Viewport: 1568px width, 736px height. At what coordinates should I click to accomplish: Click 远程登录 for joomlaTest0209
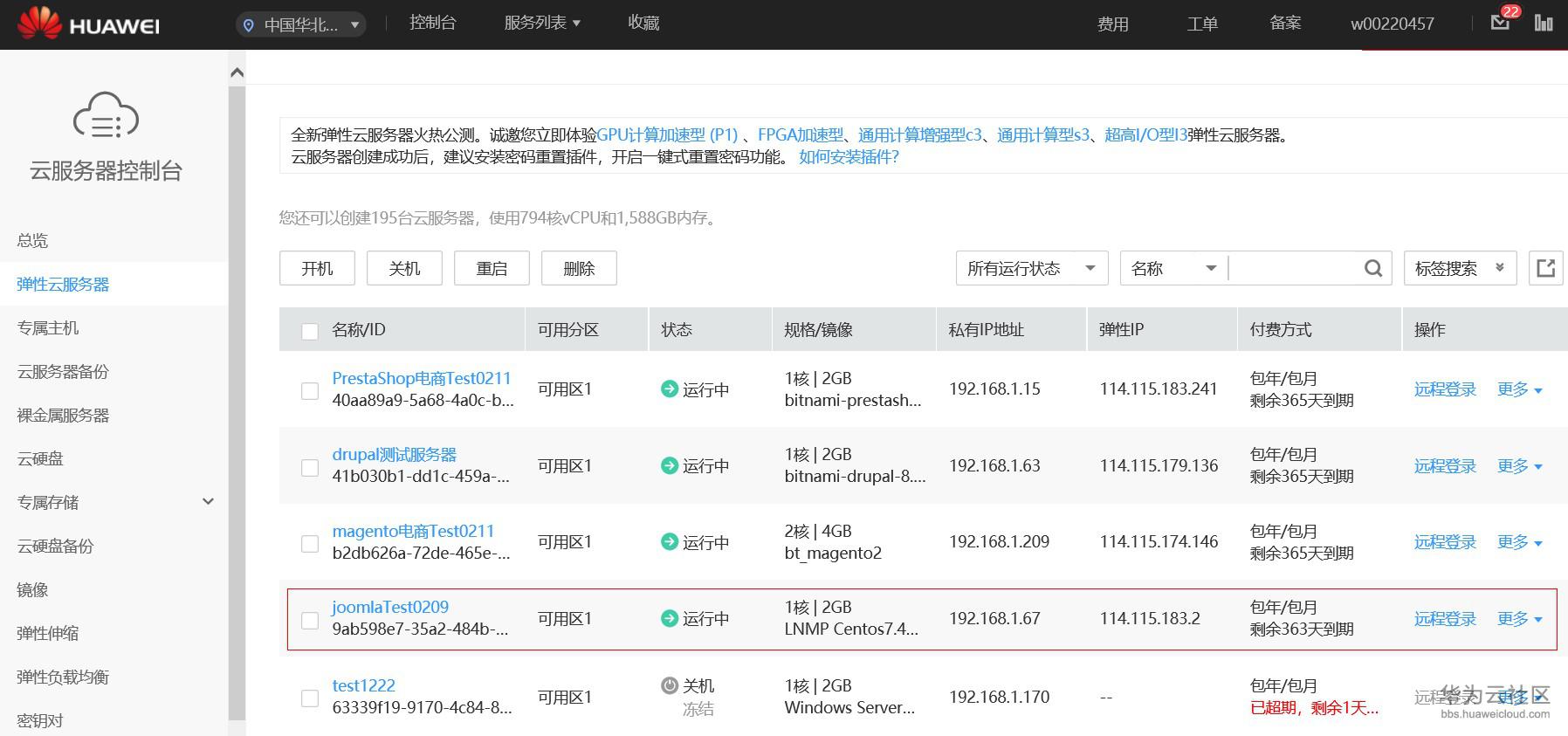[x=1445, y=619]
